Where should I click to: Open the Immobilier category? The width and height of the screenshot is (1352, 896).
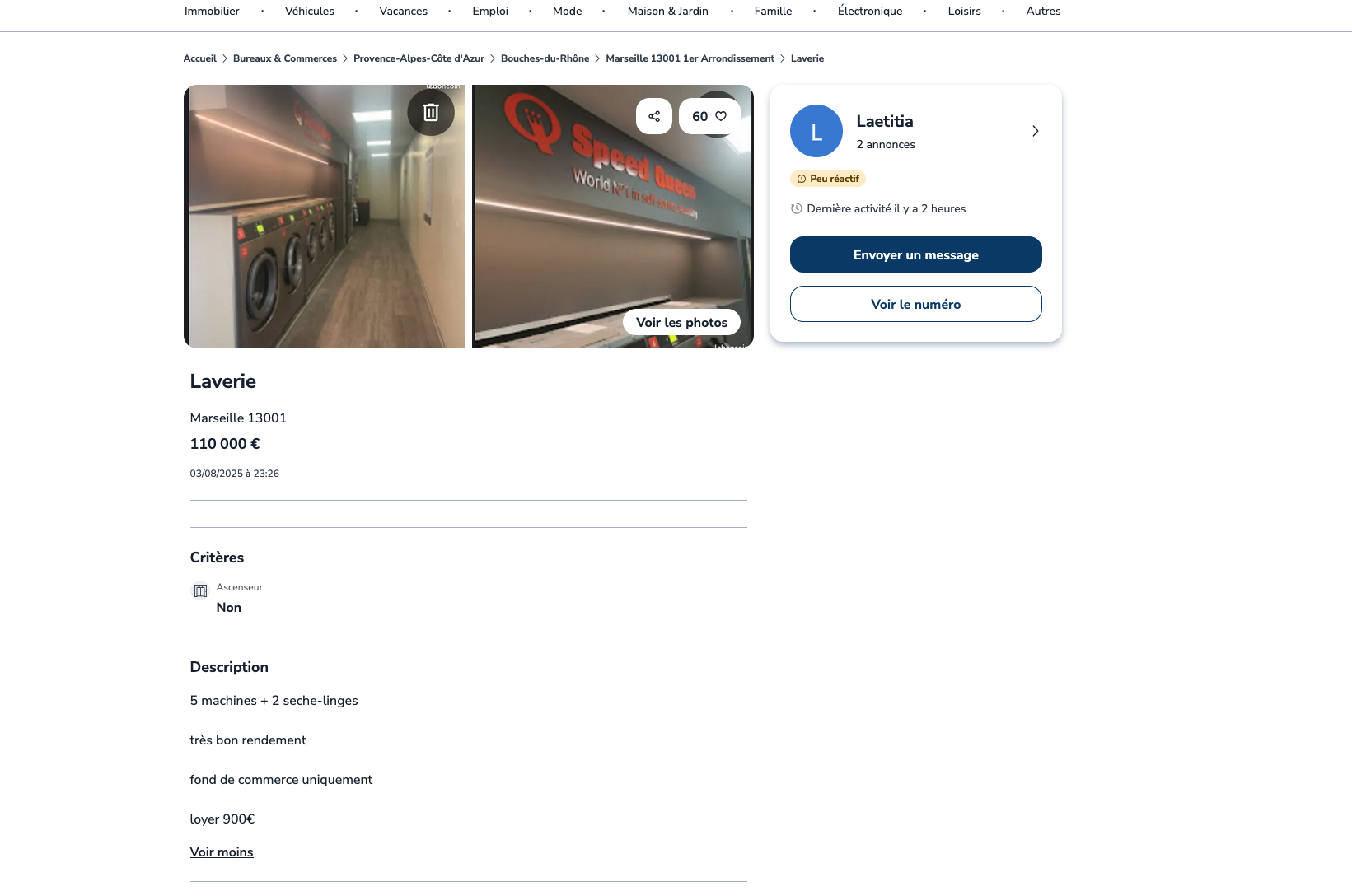(x=212, y=11)
